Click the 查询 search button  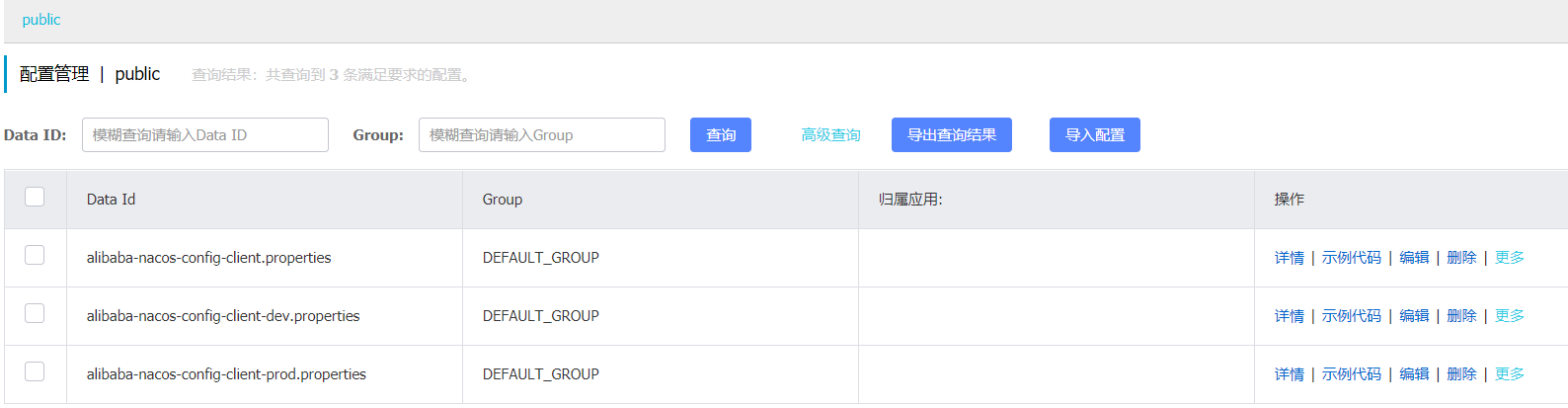point(721,135)
